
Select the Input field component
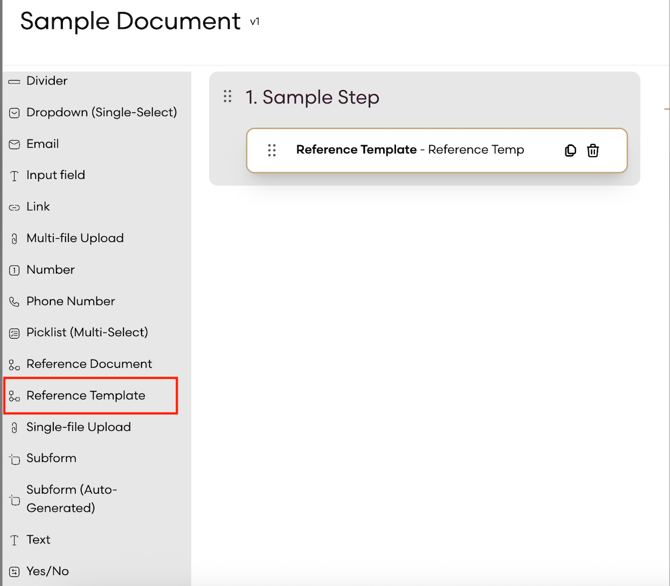point(55,176)
